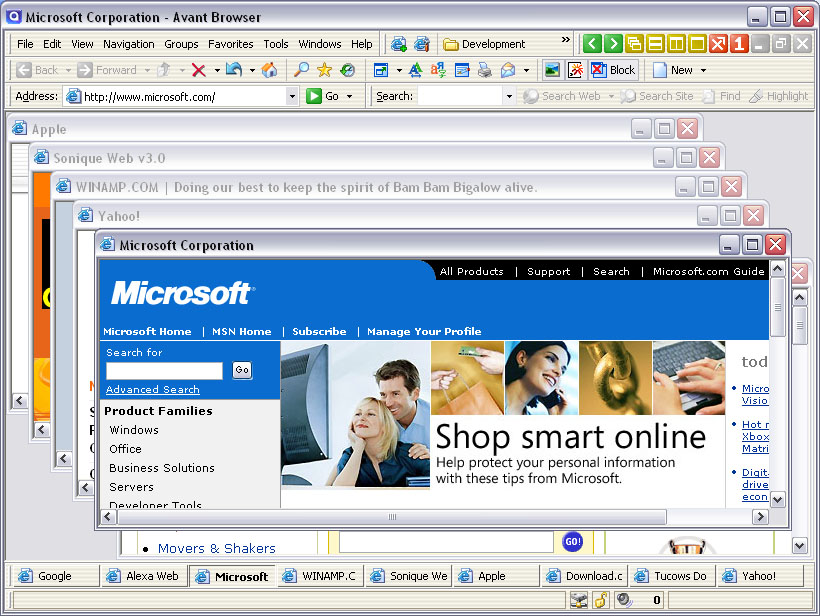Viewport: 820px width, 616px height.
Task: Click green next window arrow
Action: click(613, 43)
